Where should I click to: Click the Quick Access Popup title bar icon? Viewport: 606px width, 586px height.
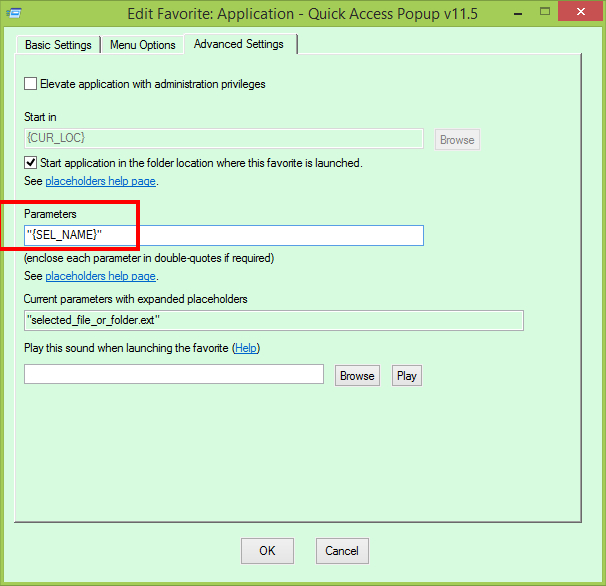pos(14,14)
